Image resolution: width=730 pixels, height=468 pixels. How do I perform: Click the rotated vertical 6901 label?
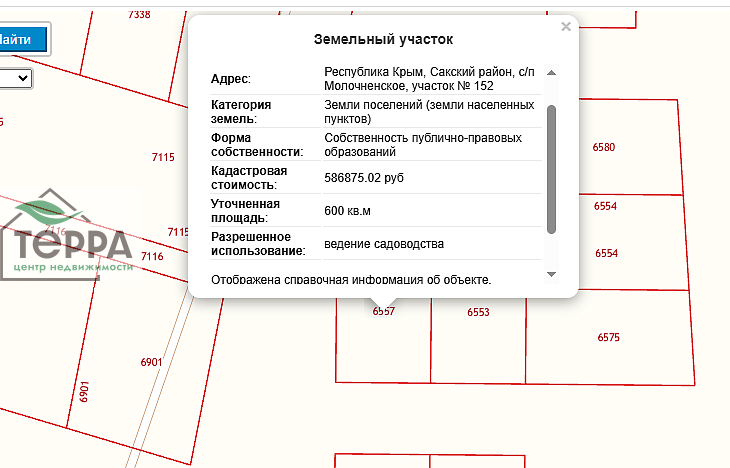pyautogui.click(x=84, y=391)
